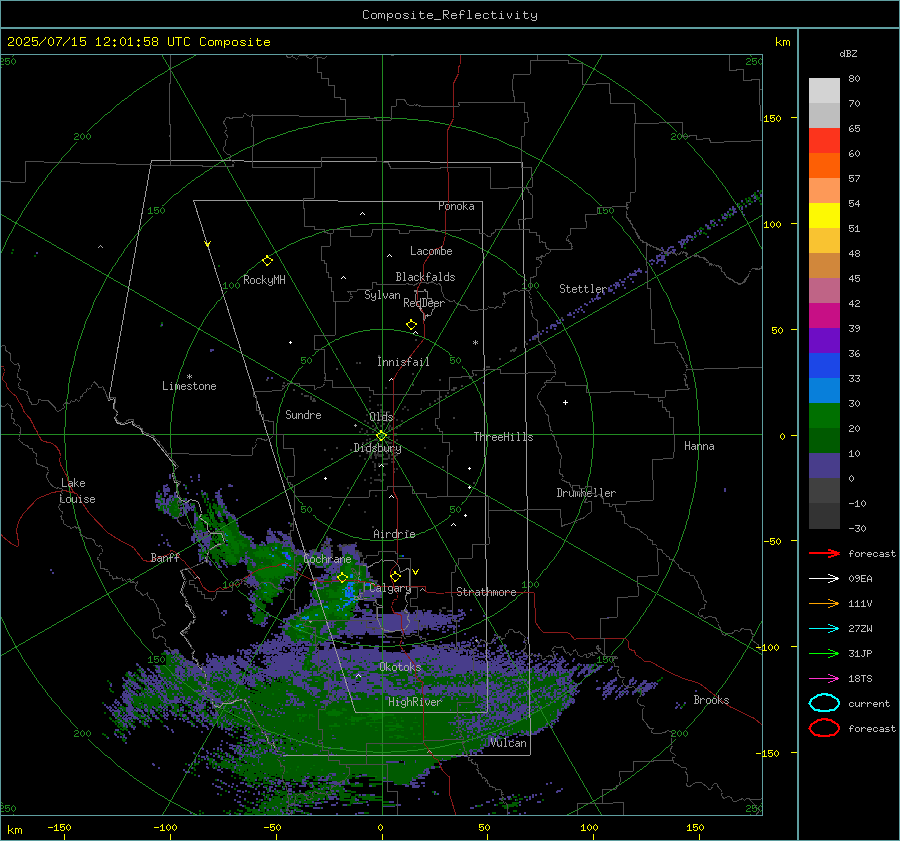Click the Limestone label
The width and height of the screenshot is (900, 841).
click(189, 386)
